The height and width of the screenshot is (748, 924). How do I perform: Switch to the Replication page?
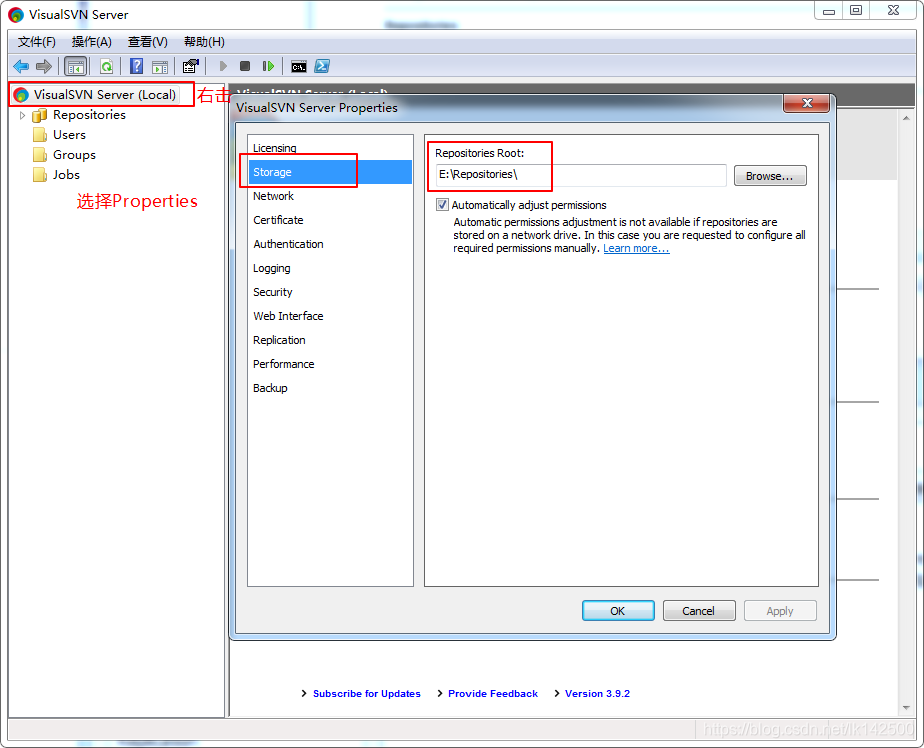click(x=329, y=340)
